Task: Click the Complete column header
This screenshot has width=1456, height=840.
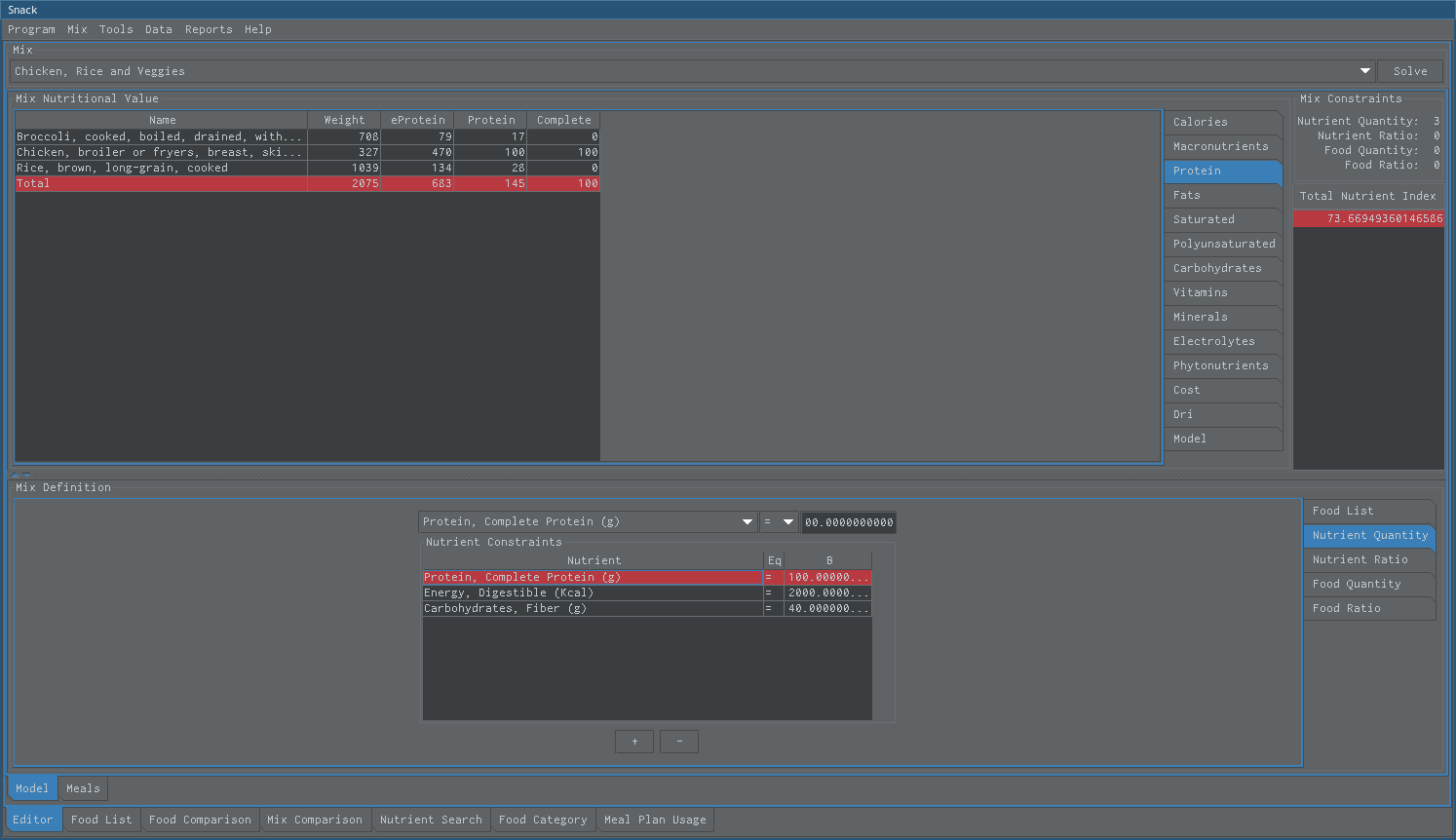Action: (x=563, y=120)
